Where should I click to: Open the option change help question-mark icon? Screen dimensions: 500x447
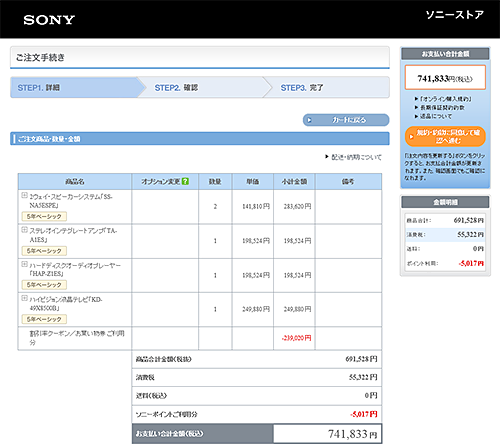(x=186, y=181)
